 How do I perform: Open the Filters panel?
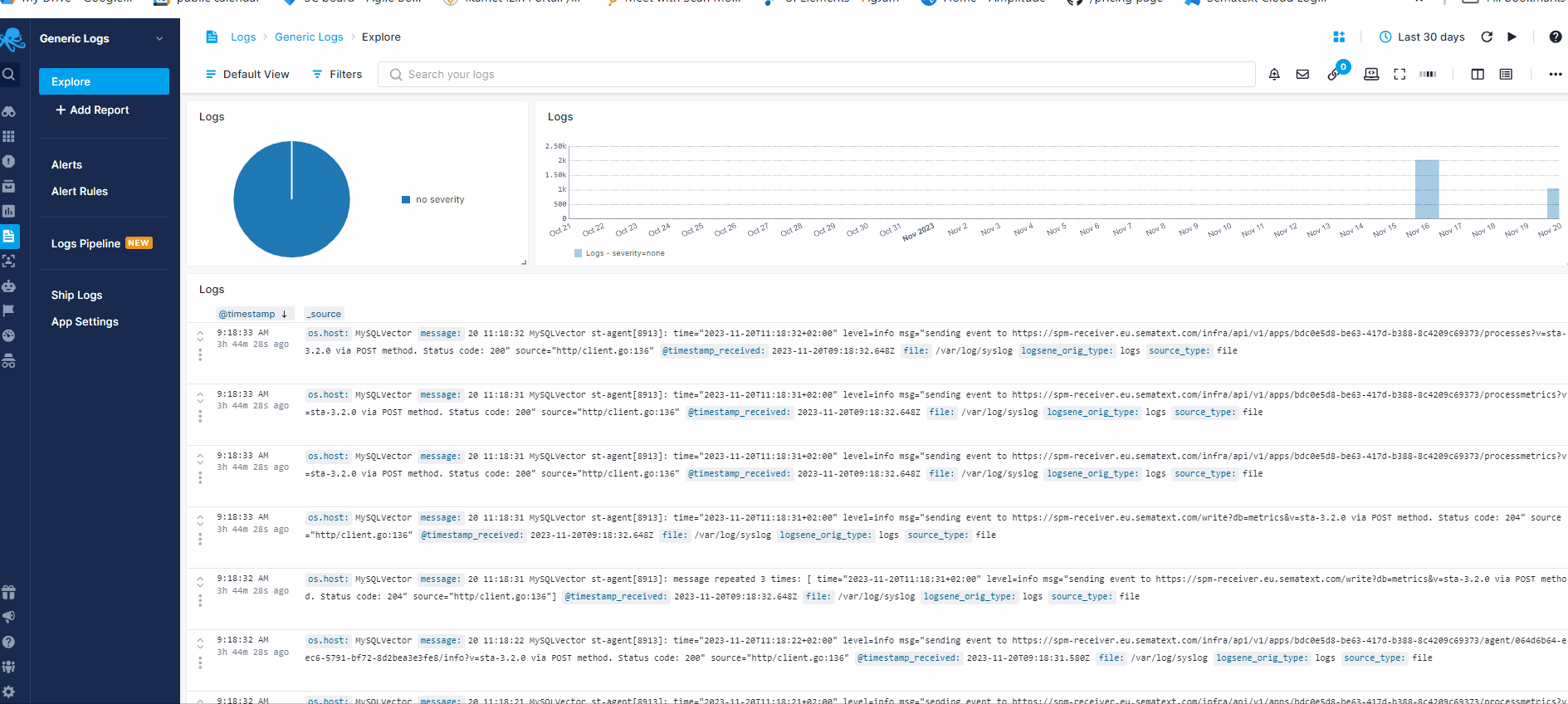click(x=337, y=75)
